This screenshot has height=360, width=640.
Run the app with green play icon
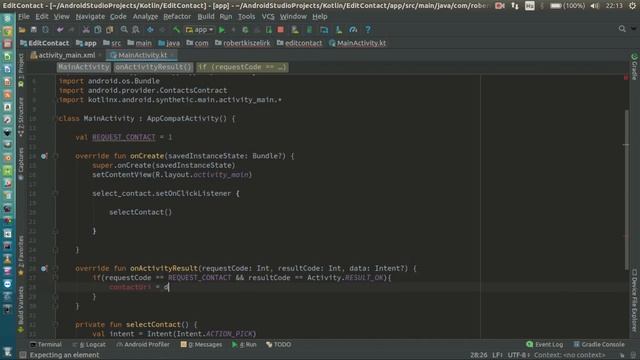[x=222, y=30]
